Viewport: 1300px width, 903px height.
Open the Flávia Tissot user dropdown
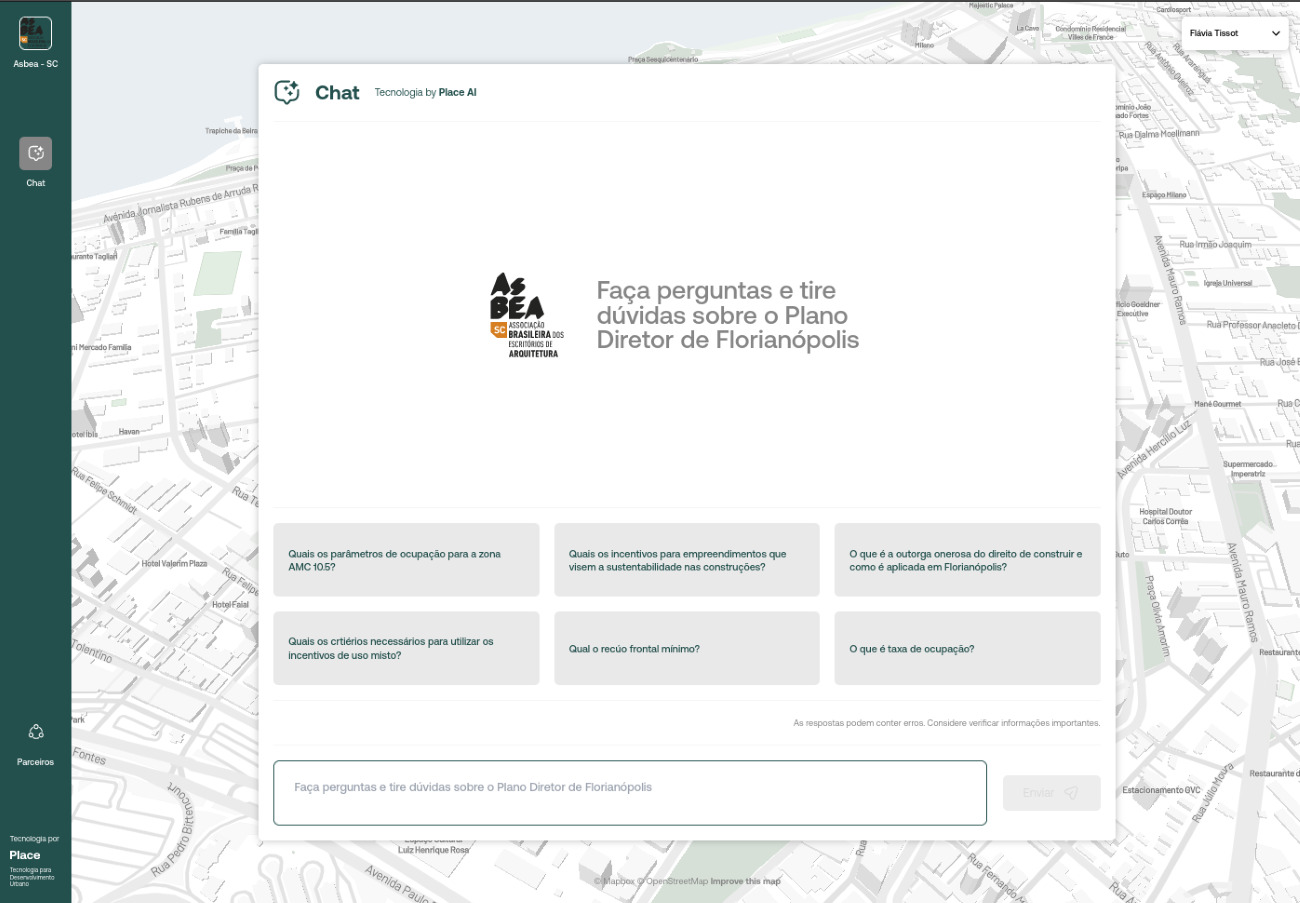[x=1235, y=33]
